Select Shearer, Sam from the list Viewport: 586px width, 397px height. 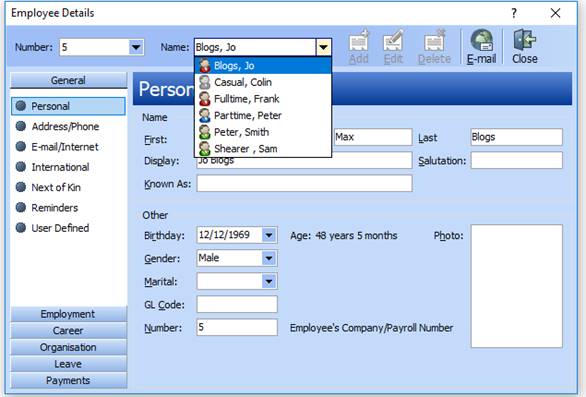click(263, 148)
